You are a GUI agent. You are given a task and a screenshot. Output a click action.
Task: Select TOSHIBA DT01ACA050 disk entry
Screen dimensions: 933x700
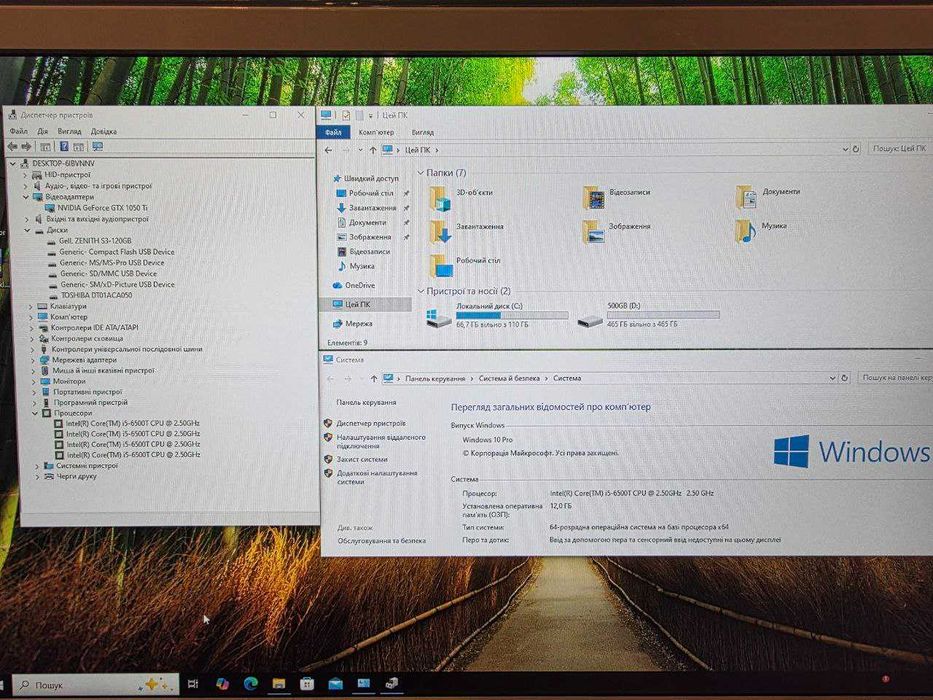tap(96, 295)
